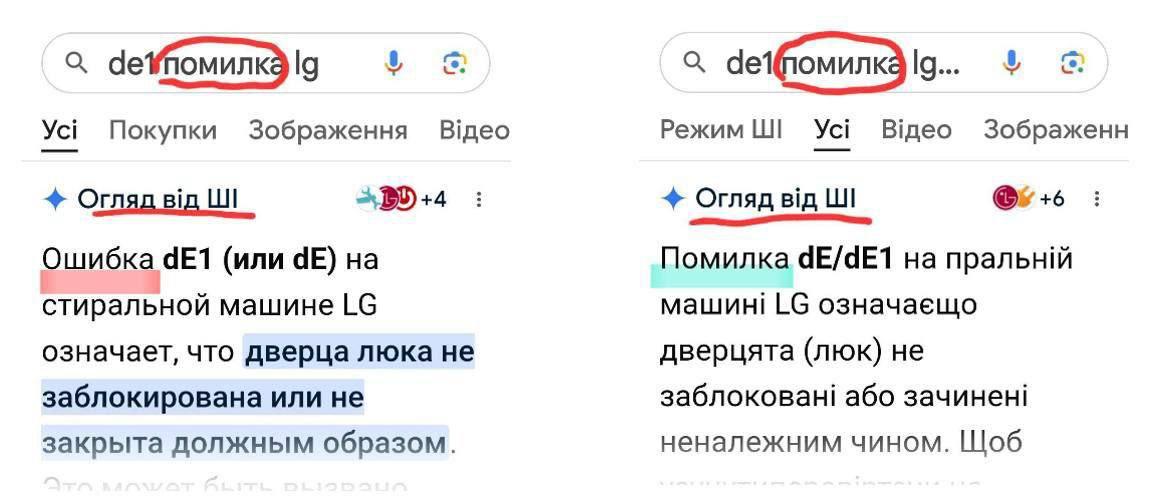Viewport: 1161px width, 496px height.
Task: Switch to the Покупки tab
Action: point(162,130)
